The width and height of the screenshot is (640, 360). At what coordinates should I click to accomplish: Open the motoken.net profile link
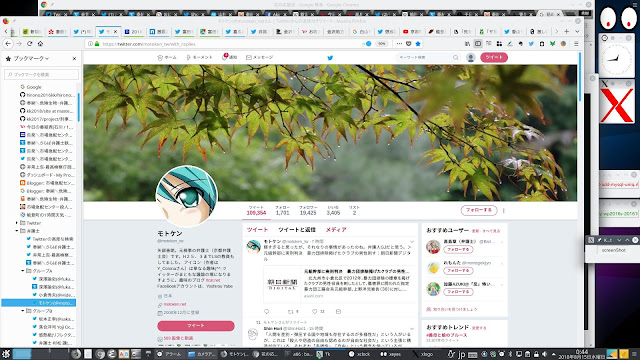175,304
